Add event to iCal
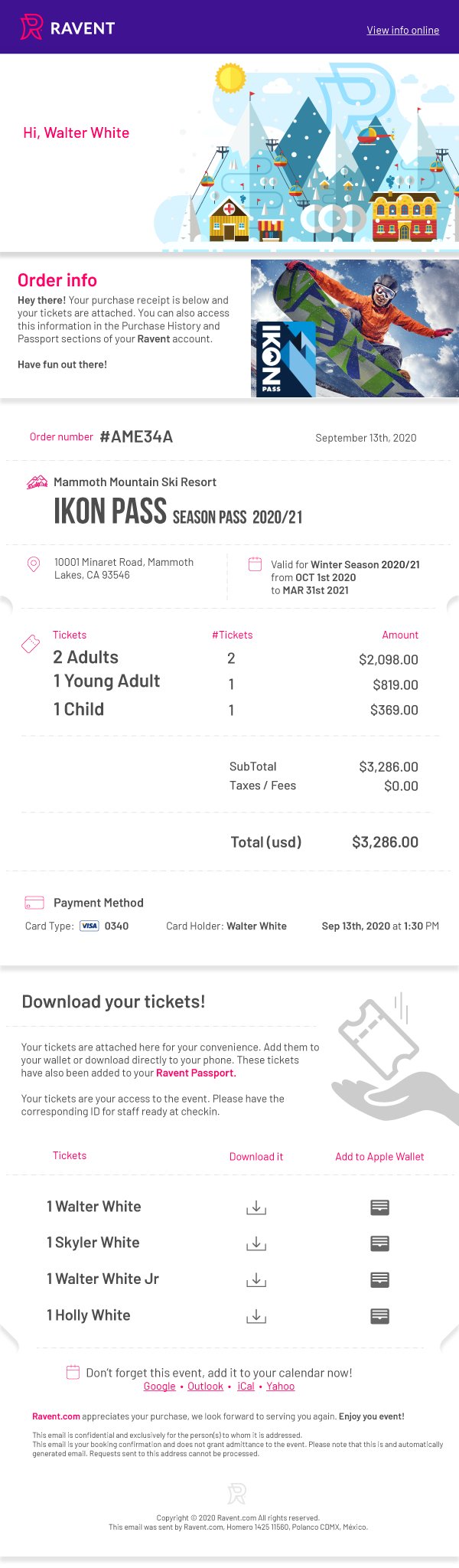This screenshot has height=1568, width=459. pyautogui.click(x=246, y=1387)
